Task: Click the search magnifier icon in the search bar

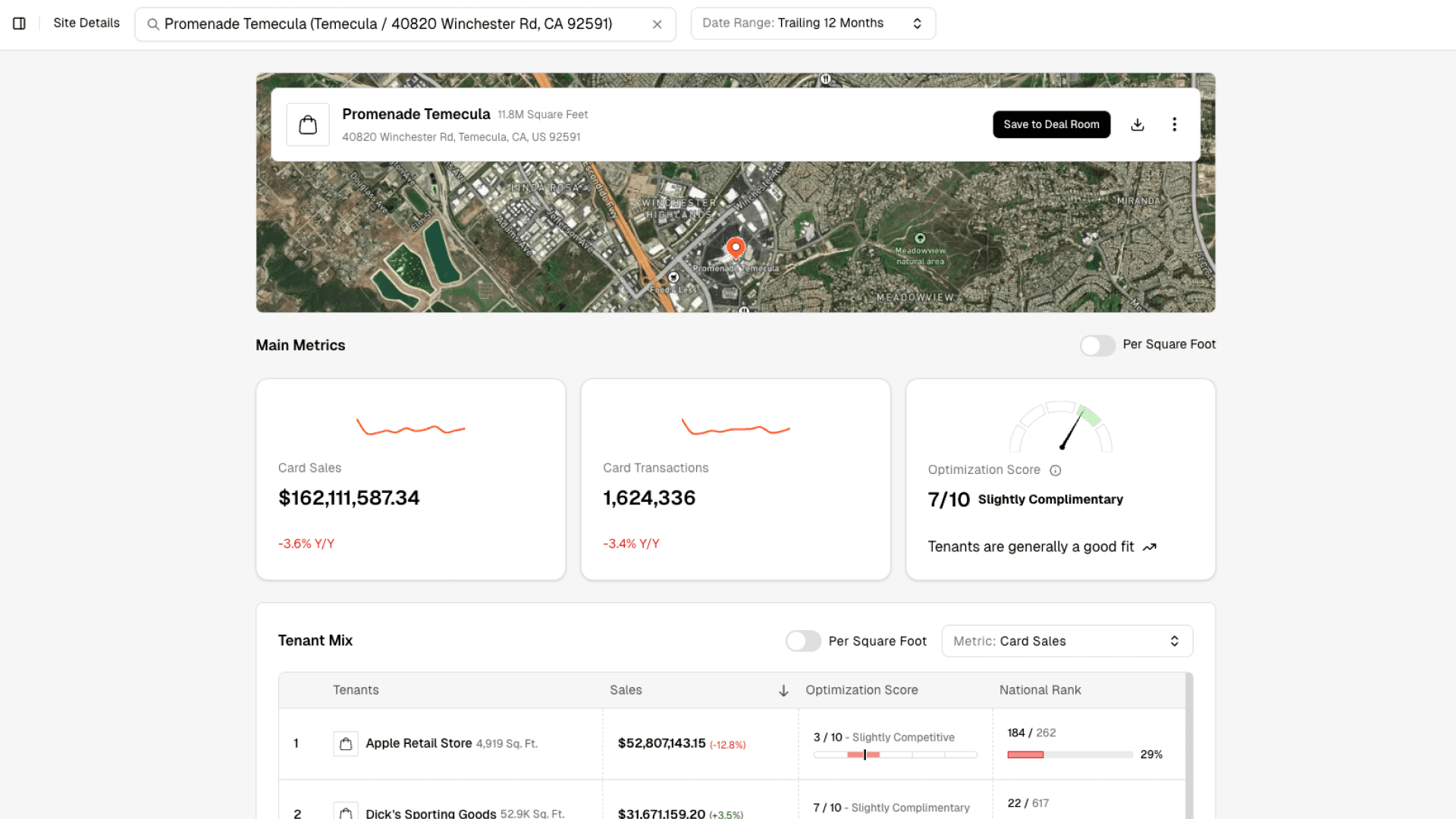Action: [154, 24]
